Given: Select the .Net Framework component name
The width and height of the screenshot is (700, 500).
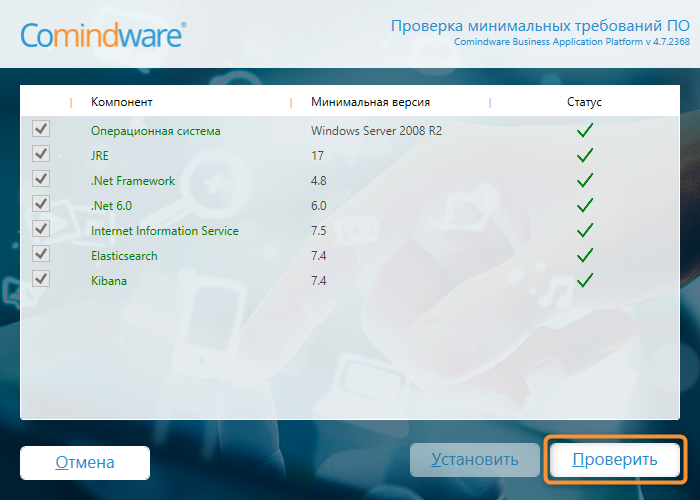Looking at the screenshot, I should (133, 181).
